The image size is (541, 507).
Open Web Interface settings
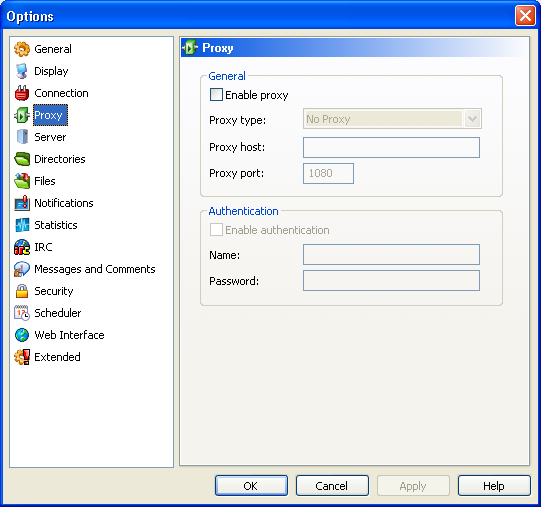69,335
